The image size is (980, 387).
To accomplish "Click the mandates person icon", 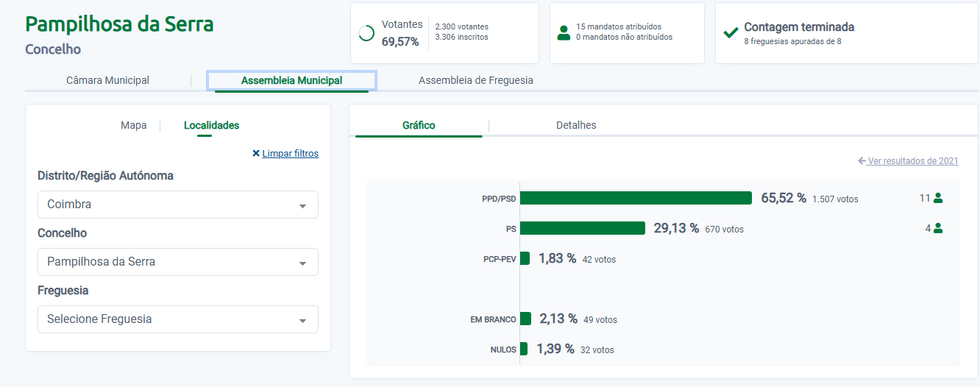I will point(564,33).
